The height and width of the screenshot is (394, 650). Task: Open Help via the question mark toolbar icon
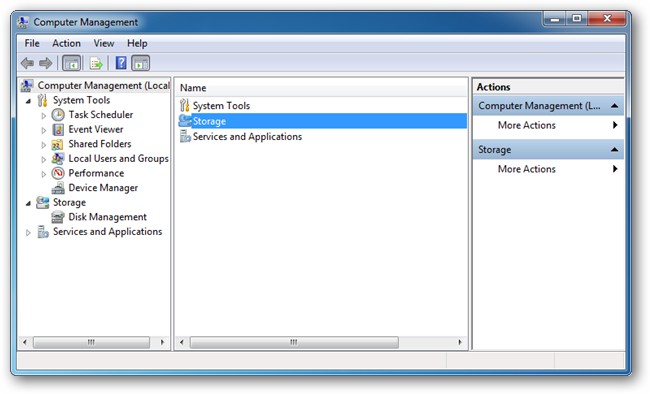tap(121, 63)
